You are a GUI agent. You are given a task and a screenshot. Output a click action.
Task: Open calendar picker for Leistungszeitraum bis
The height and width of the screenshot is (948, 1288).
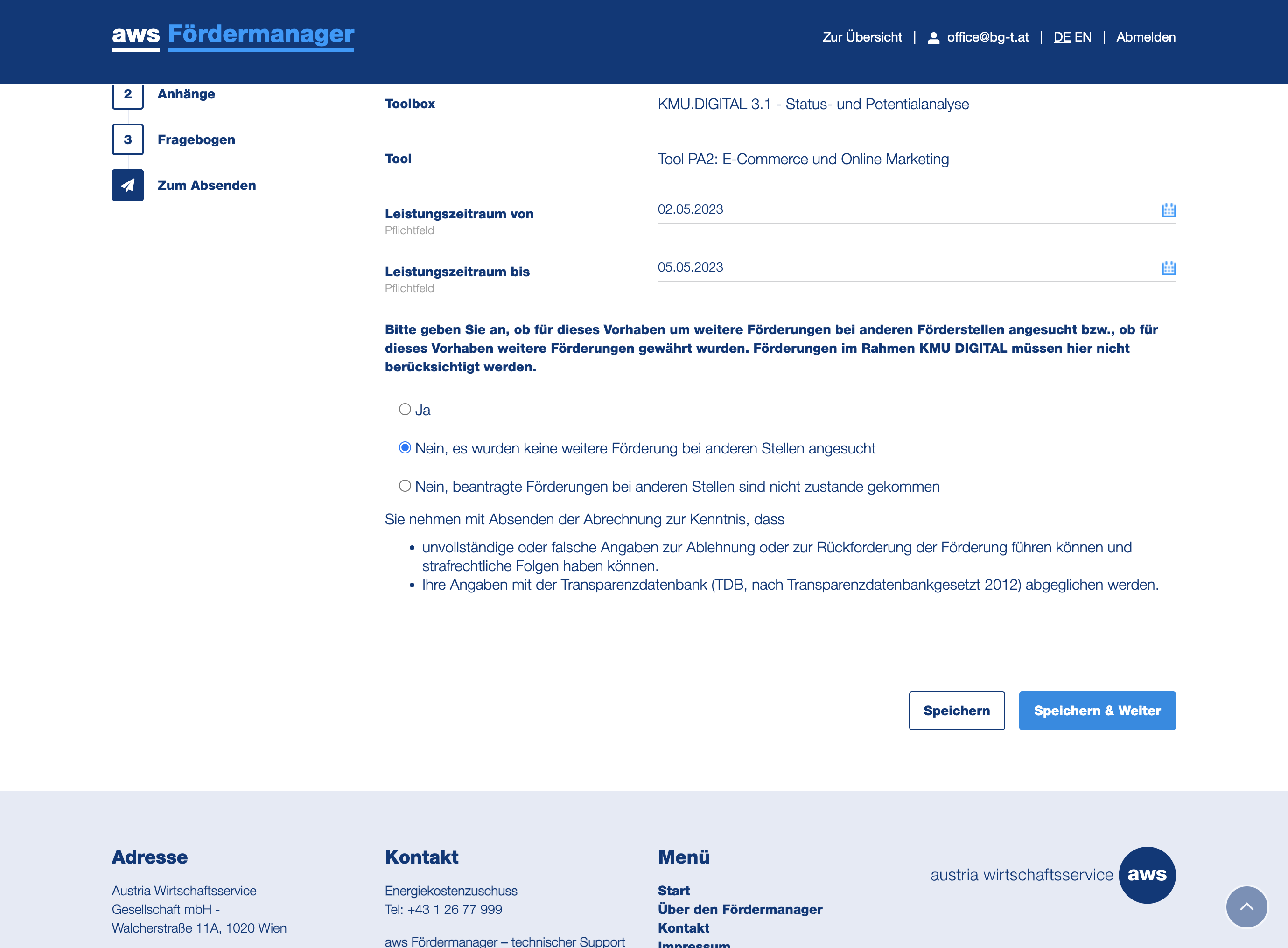point(1168,268)
